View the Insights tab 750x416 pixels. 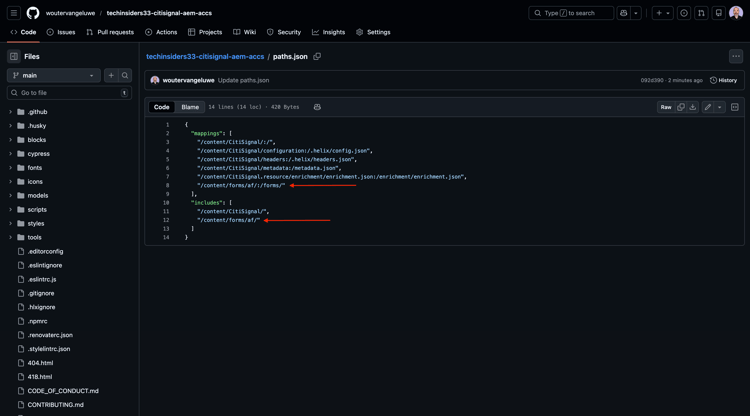click(329, 32)
